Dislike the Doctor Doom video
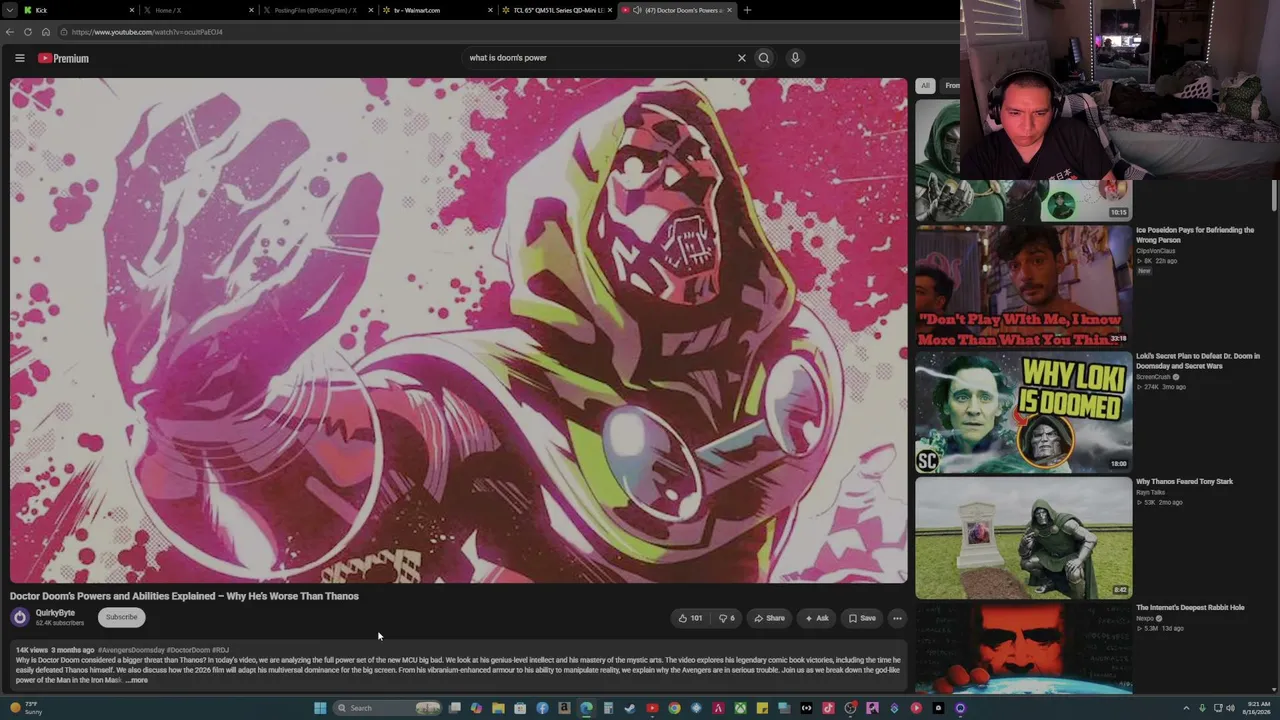The height and width of the screenshot is (720, 1280). [x=727, y=618]
